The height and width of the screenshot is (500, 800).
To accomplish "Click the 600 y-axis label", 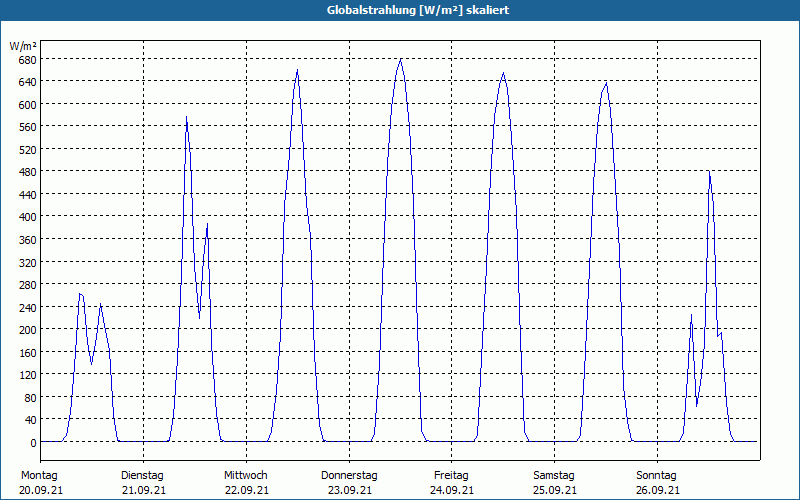I will 27,104.
